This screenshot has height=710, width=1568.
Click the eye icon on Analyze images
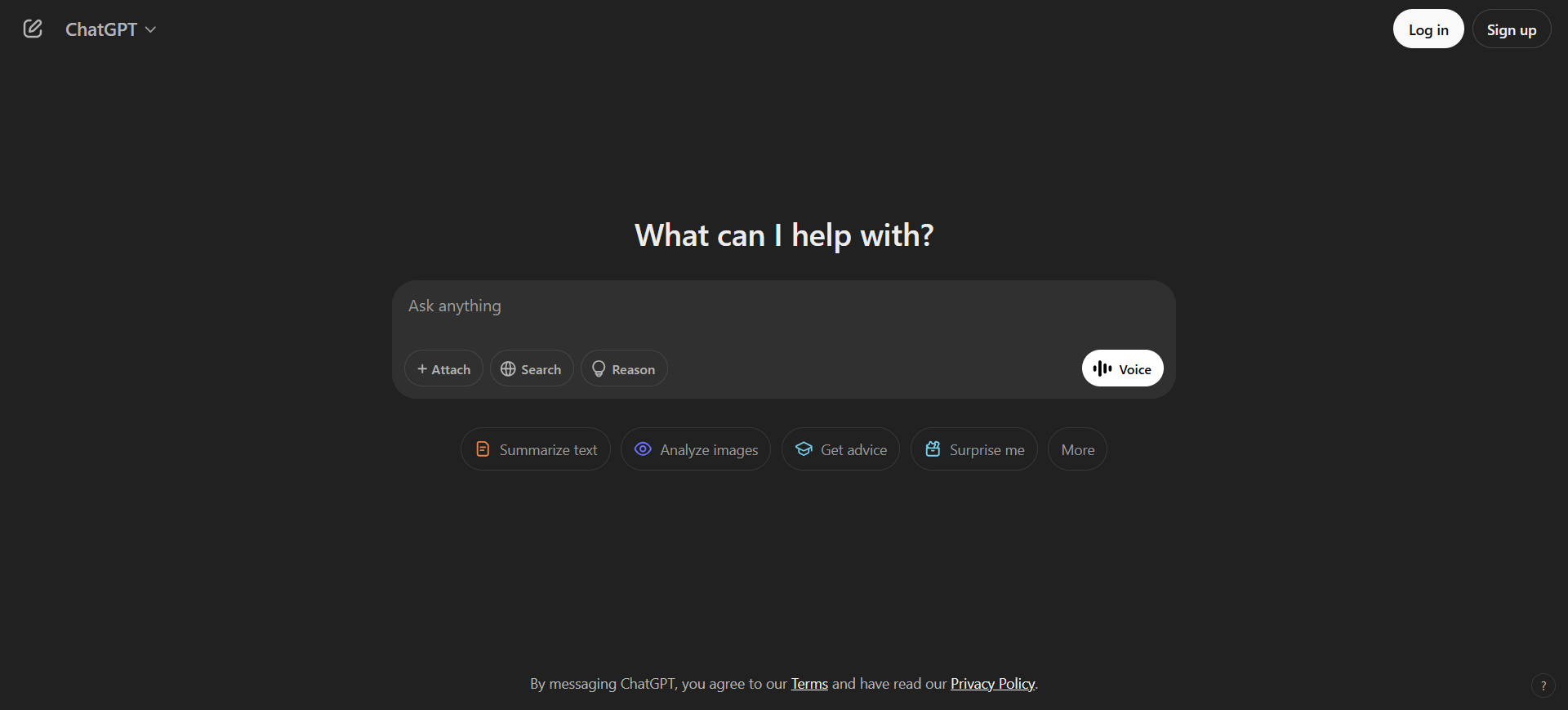point(643,449)
